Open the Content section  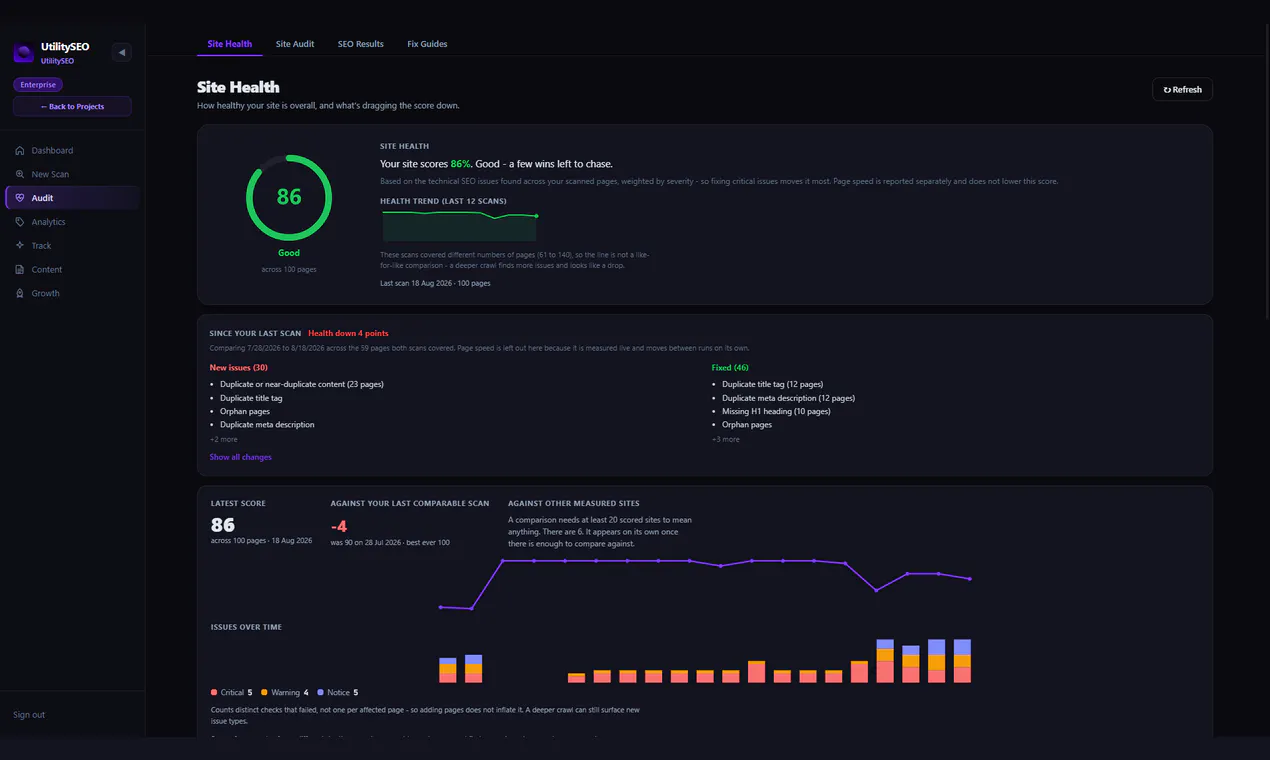(72, 269)
